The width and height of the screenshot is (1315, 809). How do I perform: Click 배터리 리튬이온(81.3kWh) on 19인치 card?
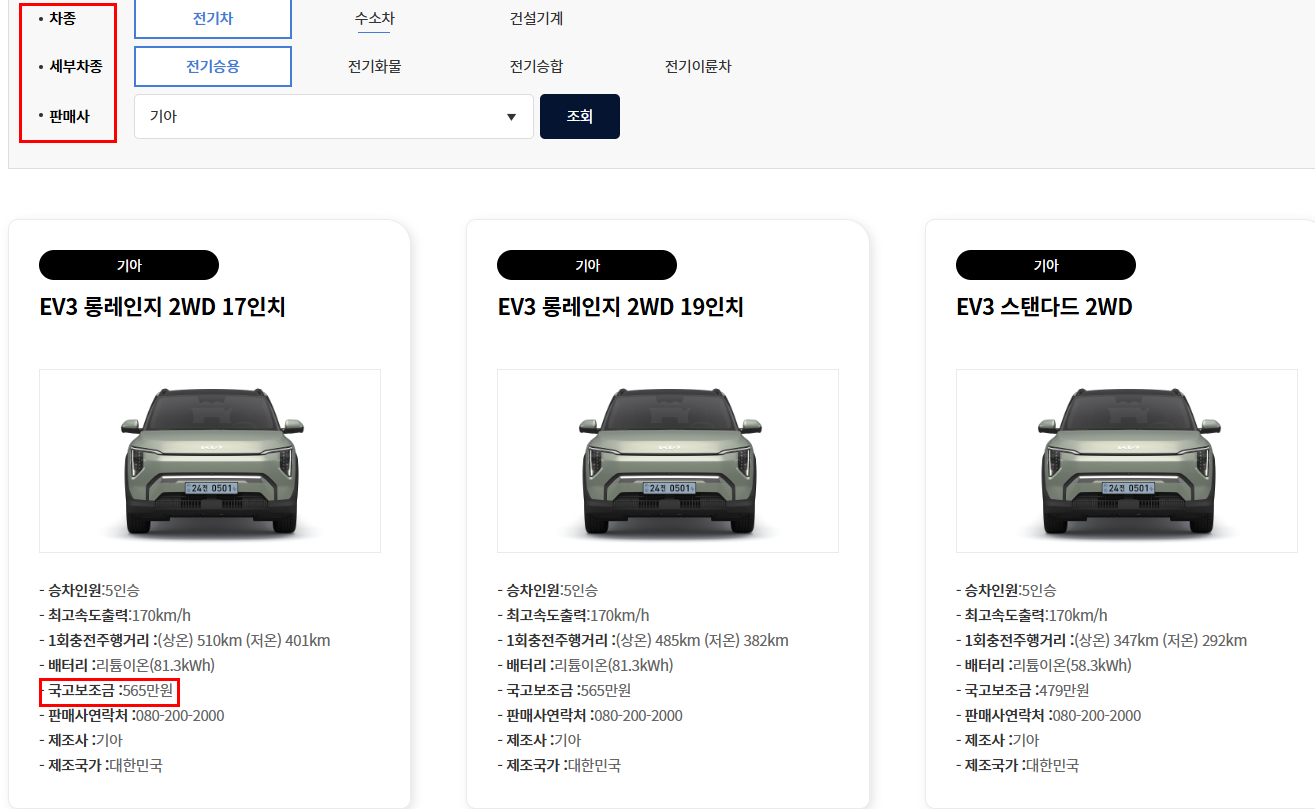585,665
